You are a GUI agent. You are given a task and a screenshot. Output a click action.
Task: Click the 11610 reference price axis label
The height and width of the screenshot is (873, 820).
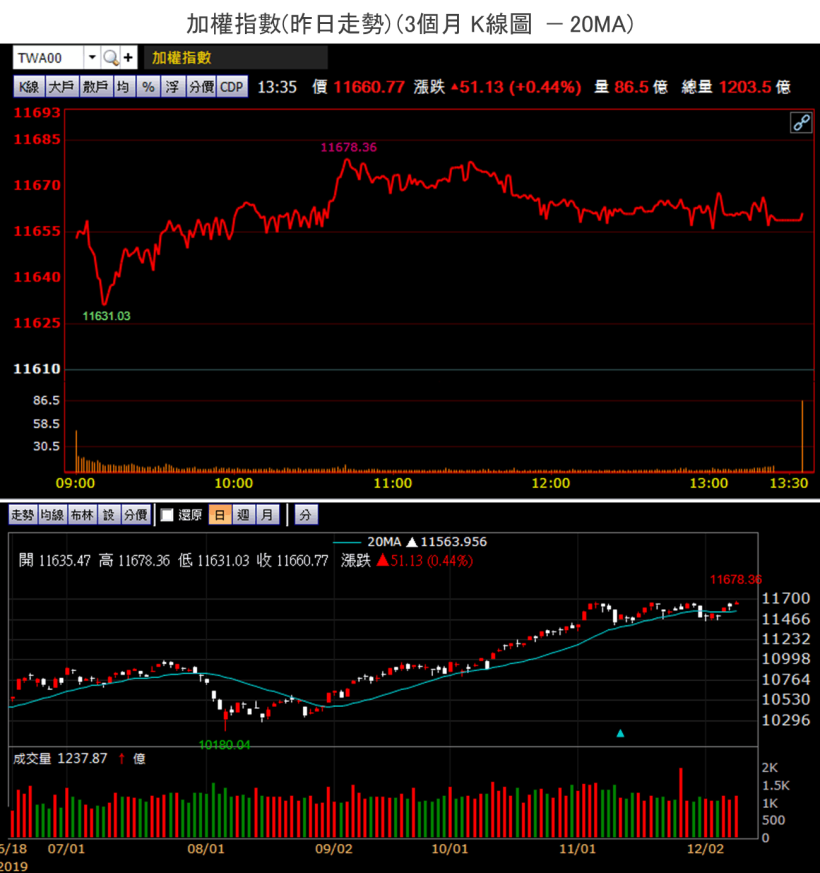[x=37, y=369]
